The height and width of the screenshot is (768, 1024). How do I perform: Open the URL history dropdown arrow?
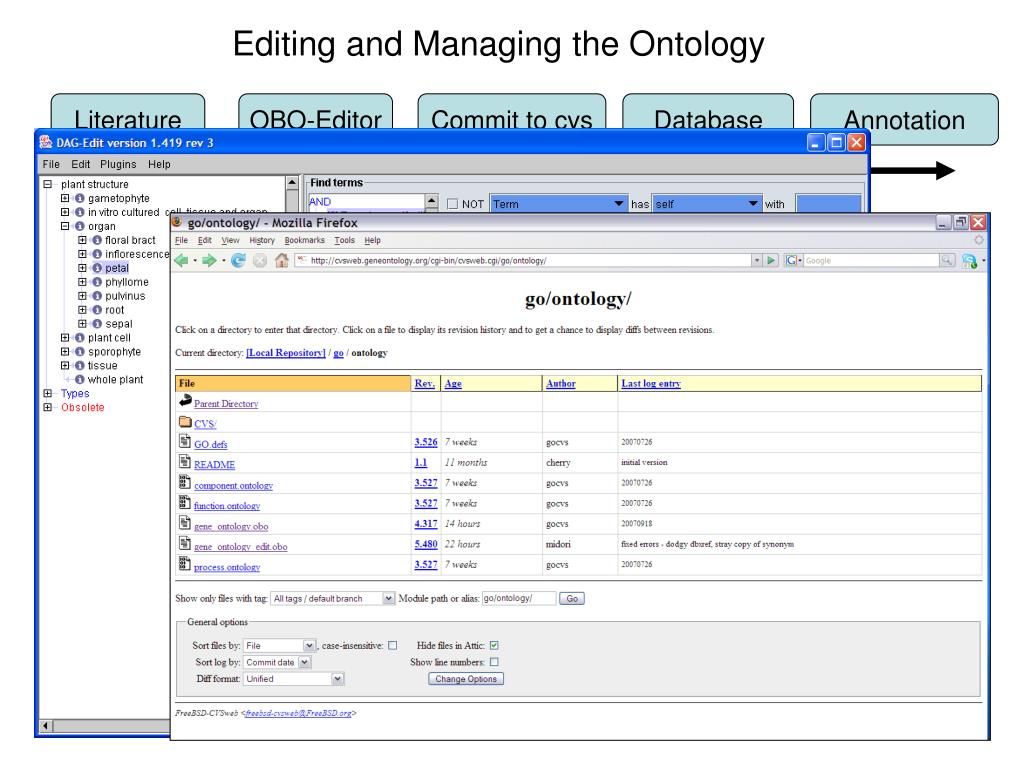[x=757, y=260]
